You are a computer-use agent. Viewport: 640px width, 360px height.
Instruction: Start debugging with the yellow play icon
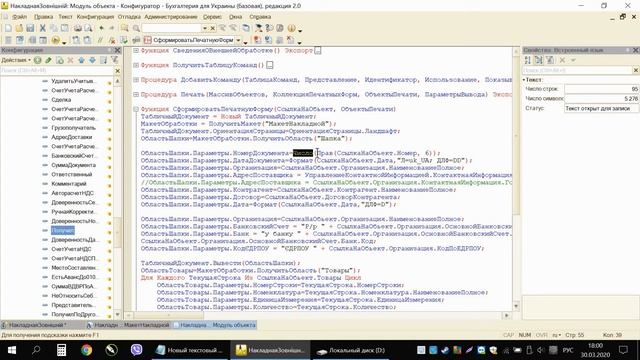point(55,40)
